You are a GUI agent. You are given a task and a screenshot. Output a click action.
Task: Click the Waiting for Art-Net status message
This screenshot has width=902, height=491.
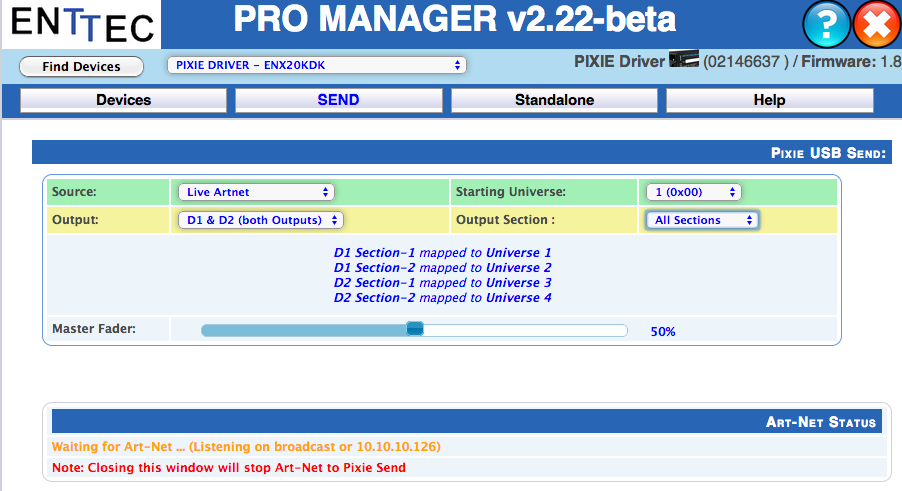click(246, 446)
